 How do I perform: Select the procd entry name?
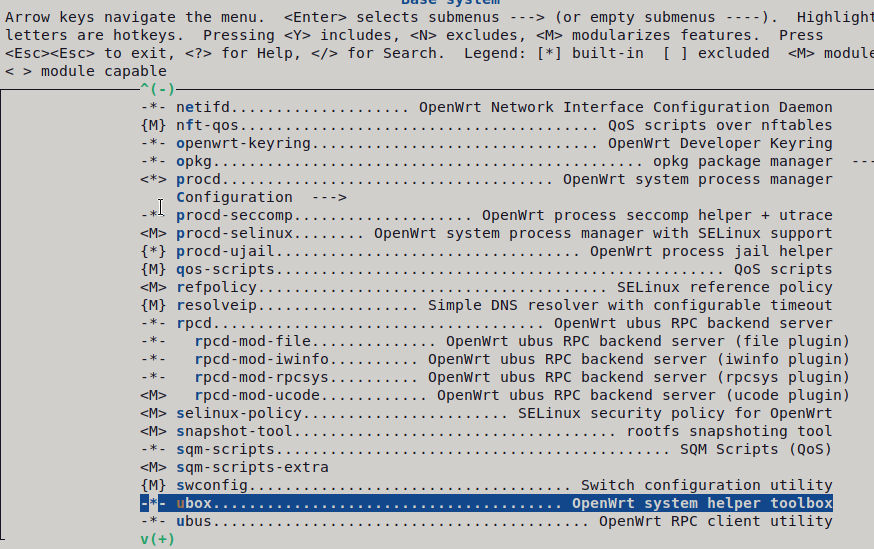[x=198, y=179]
